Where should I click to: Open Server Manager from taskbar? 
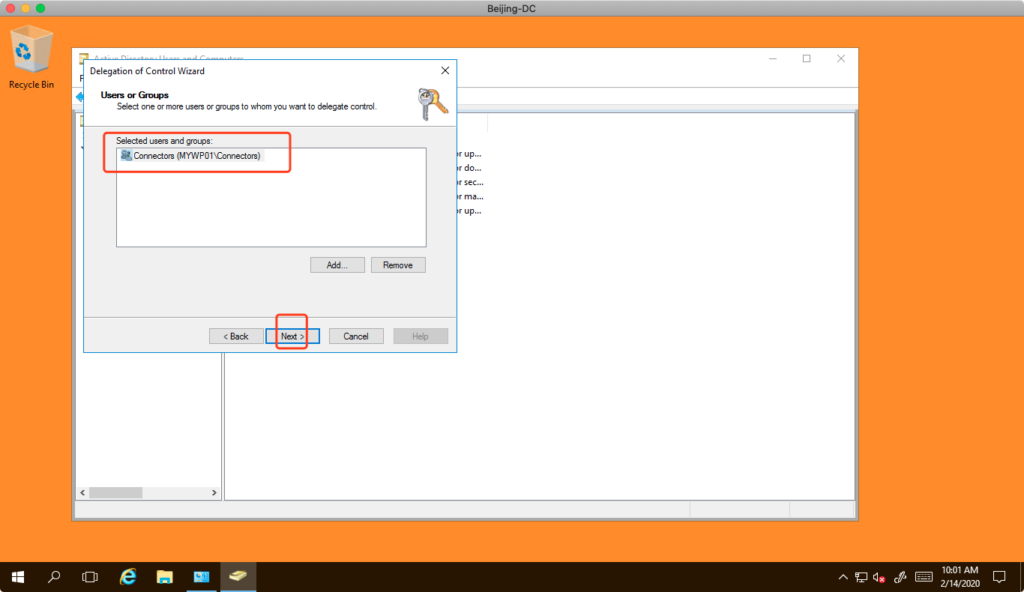tap(201, 577)
